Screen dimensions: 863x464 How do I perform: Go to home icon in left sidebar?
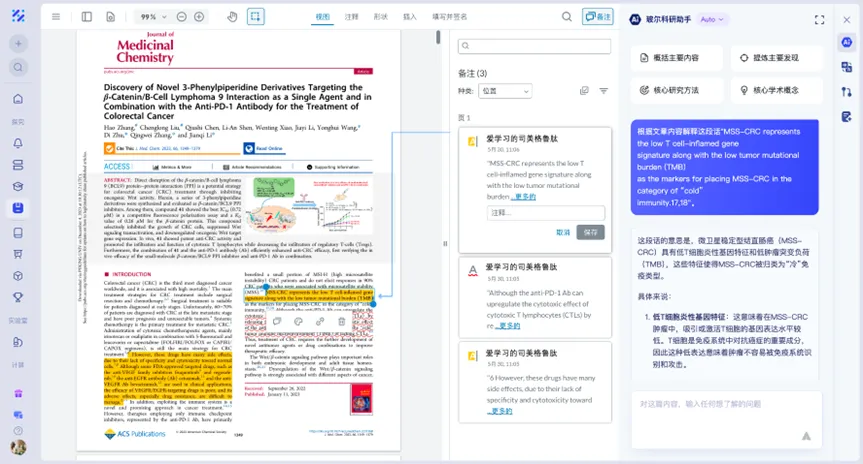(18, 99)
